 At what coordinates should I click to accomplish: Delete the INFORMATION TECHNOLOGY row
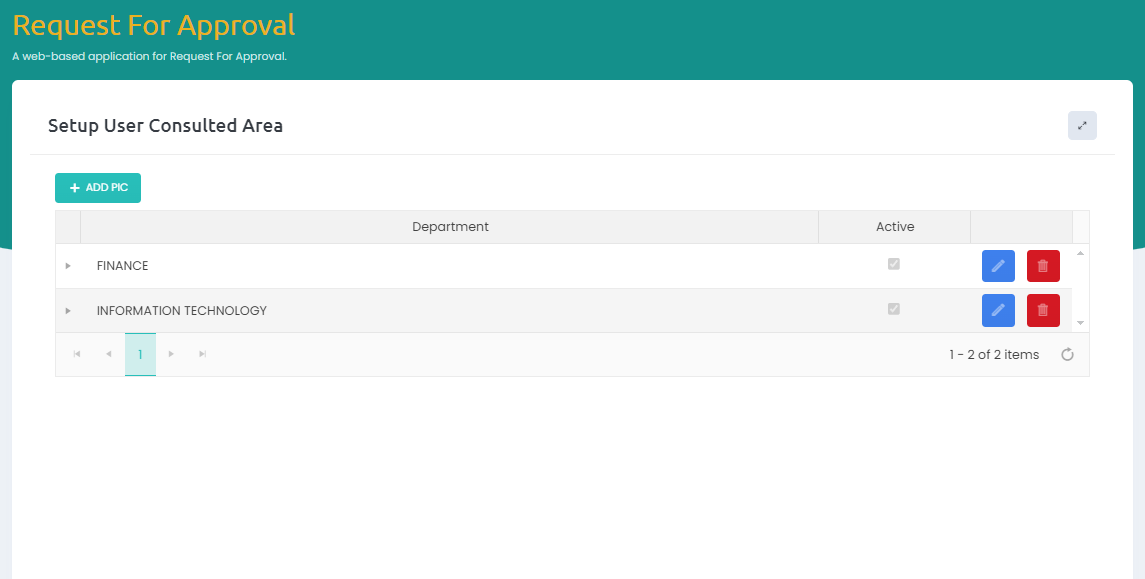pyautogui.click(x=1043, y=310)
